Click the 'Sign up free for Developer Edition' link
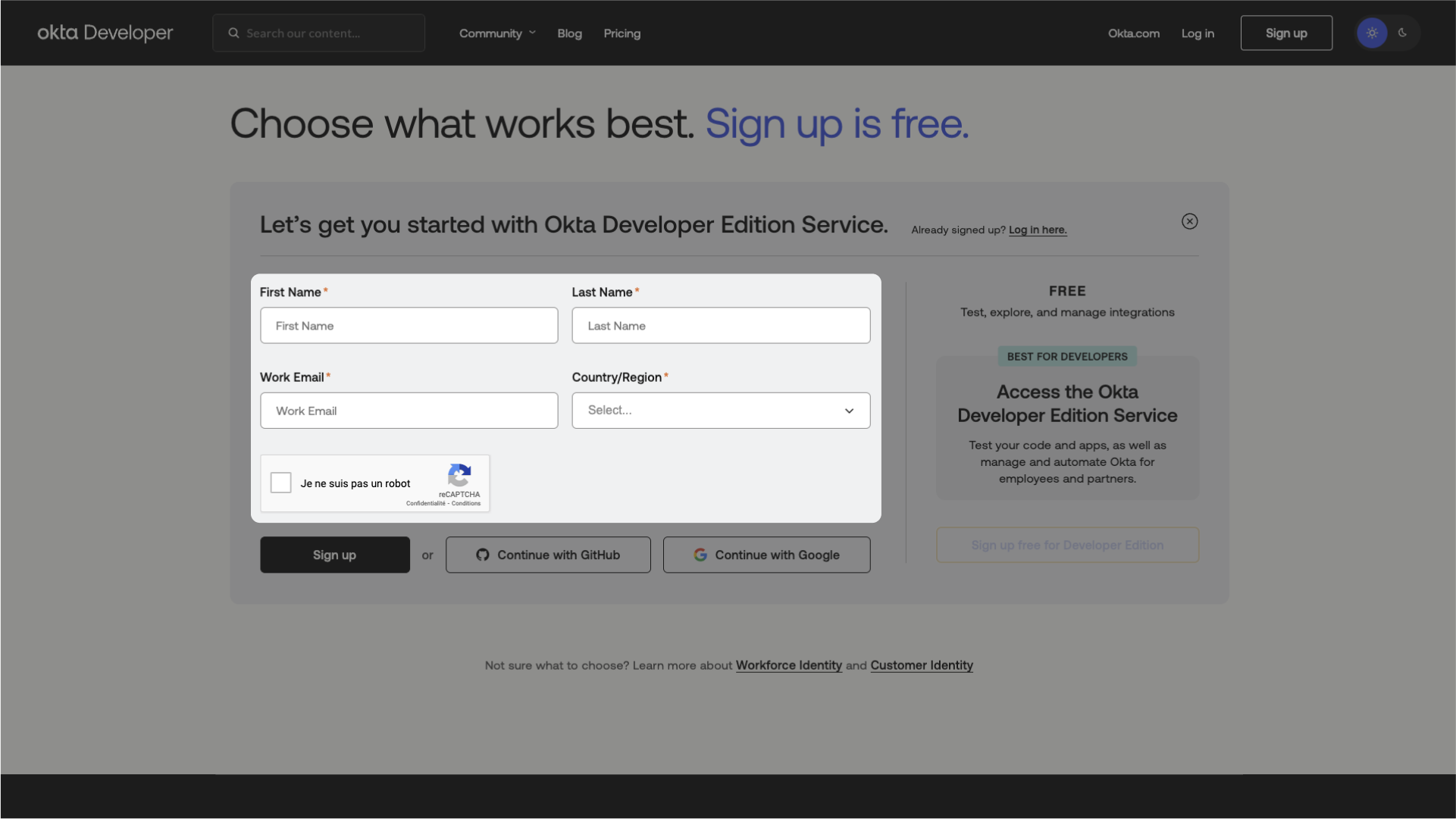The image size is (1456, 819). tap(1067, 544)
